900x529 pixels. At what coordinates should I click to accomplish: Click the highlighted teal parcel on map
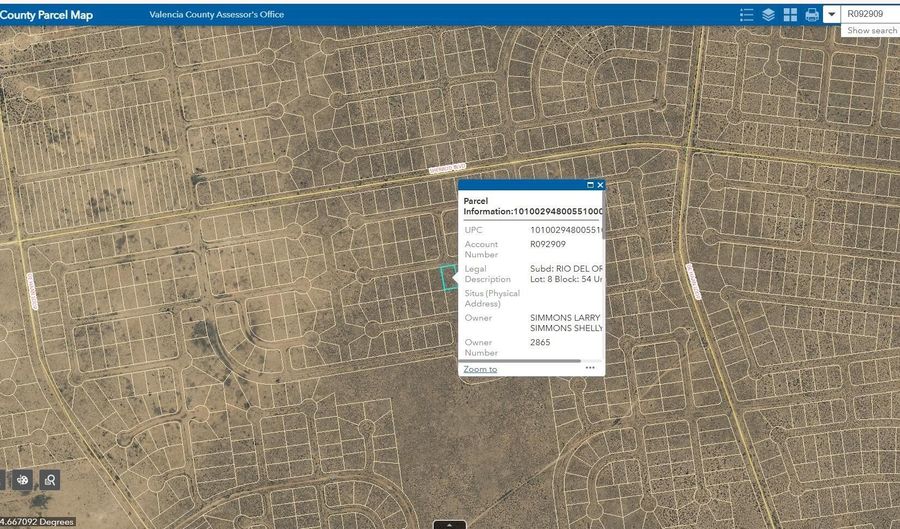tap(449, 278)
